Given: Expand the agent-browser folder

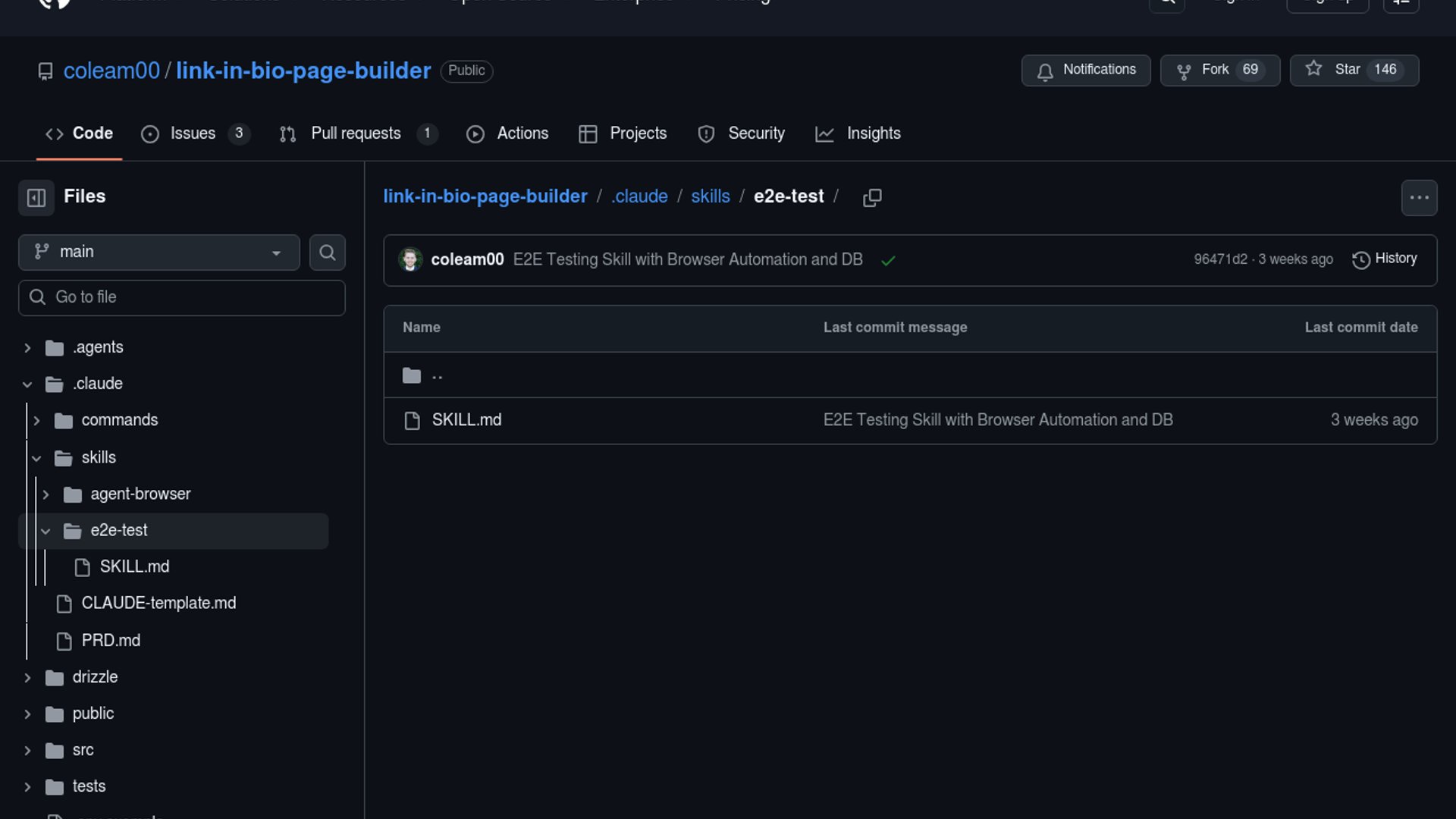Looking at the screenshot, I should 45,495.
